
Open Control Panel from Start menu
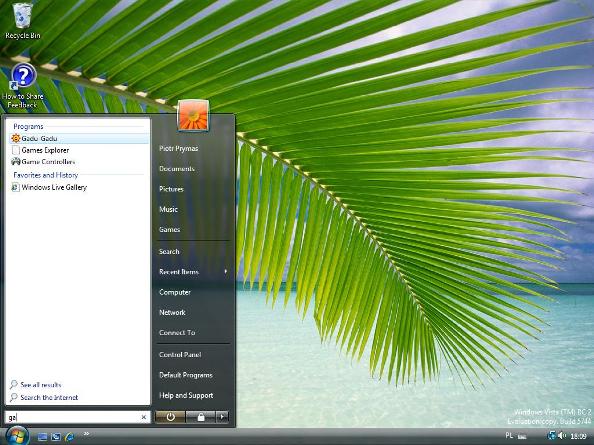point(180,355)
